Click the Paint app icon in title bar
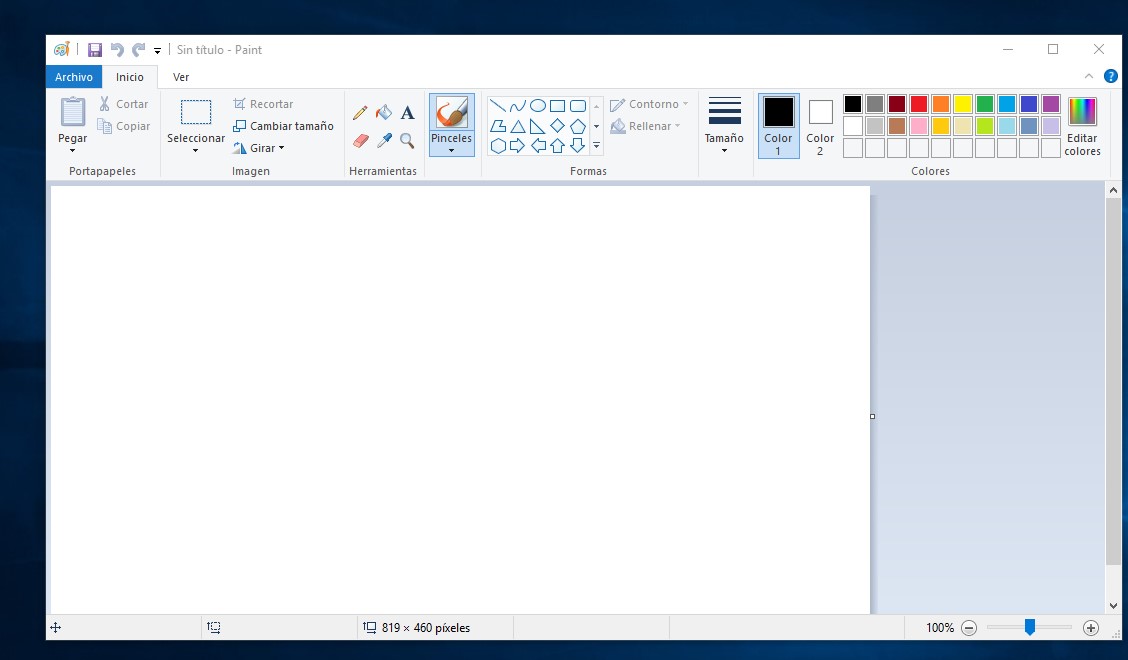 coord(62,49)
